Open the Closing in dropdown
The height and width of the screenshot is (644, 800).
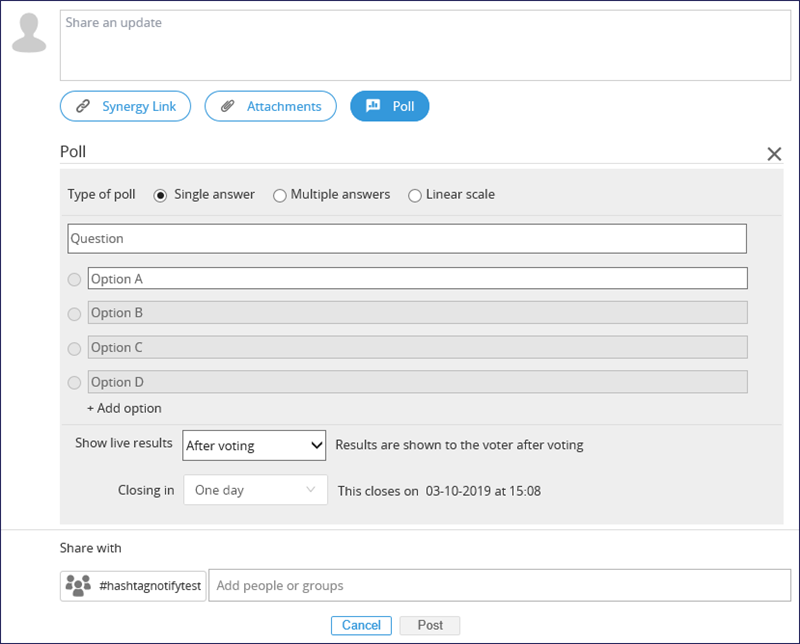(254, 491)
